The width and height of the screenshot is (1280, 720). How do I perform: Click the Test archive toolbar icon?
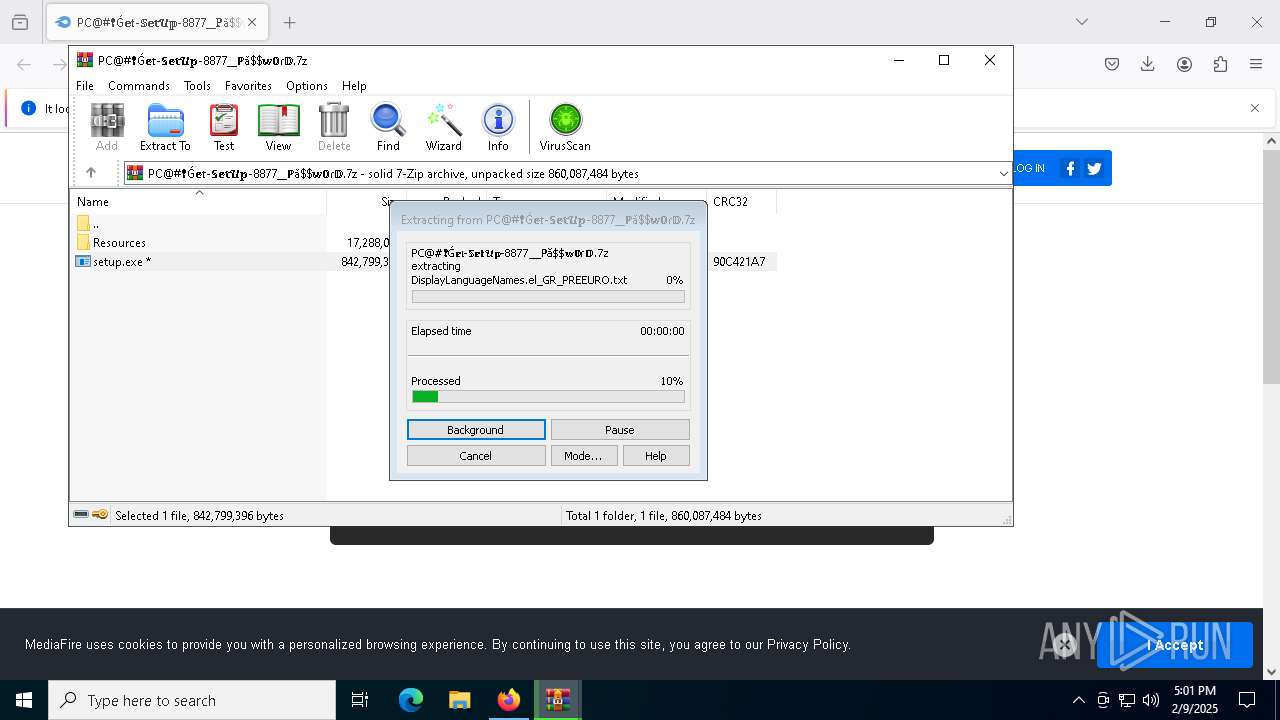pyautogui.click(x=224, y=127)
